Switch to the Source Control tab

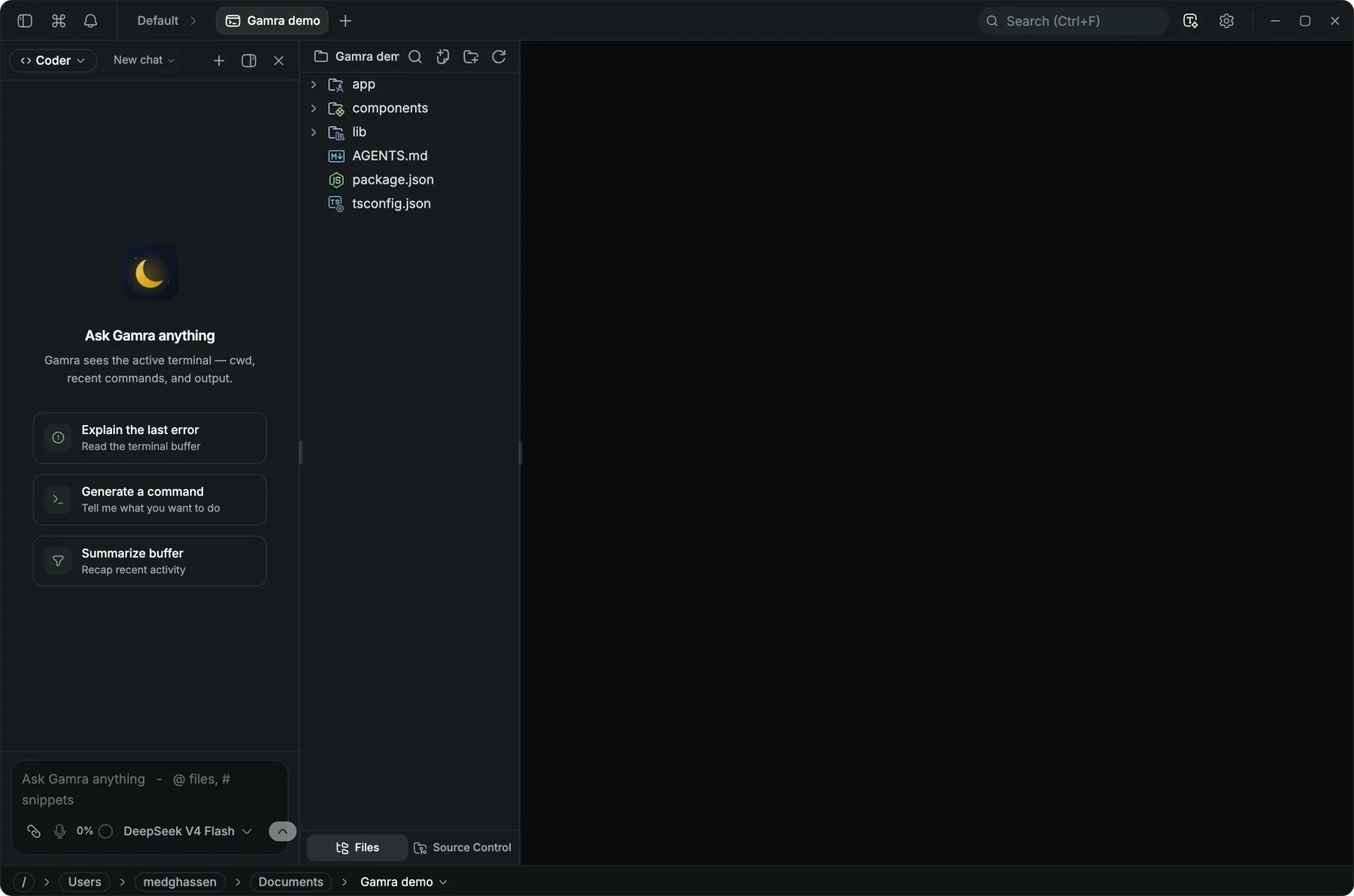coord(463,848)
